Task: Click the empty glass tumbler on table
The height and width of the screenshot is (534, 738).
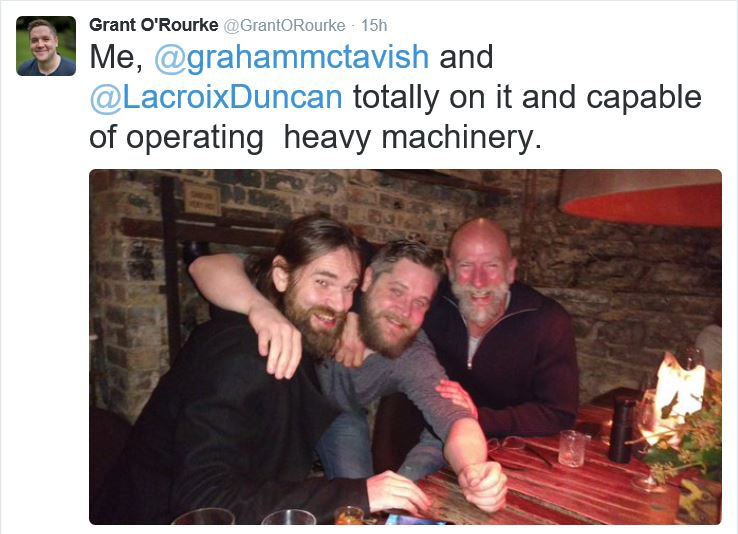Action: (x=572, y=448)
